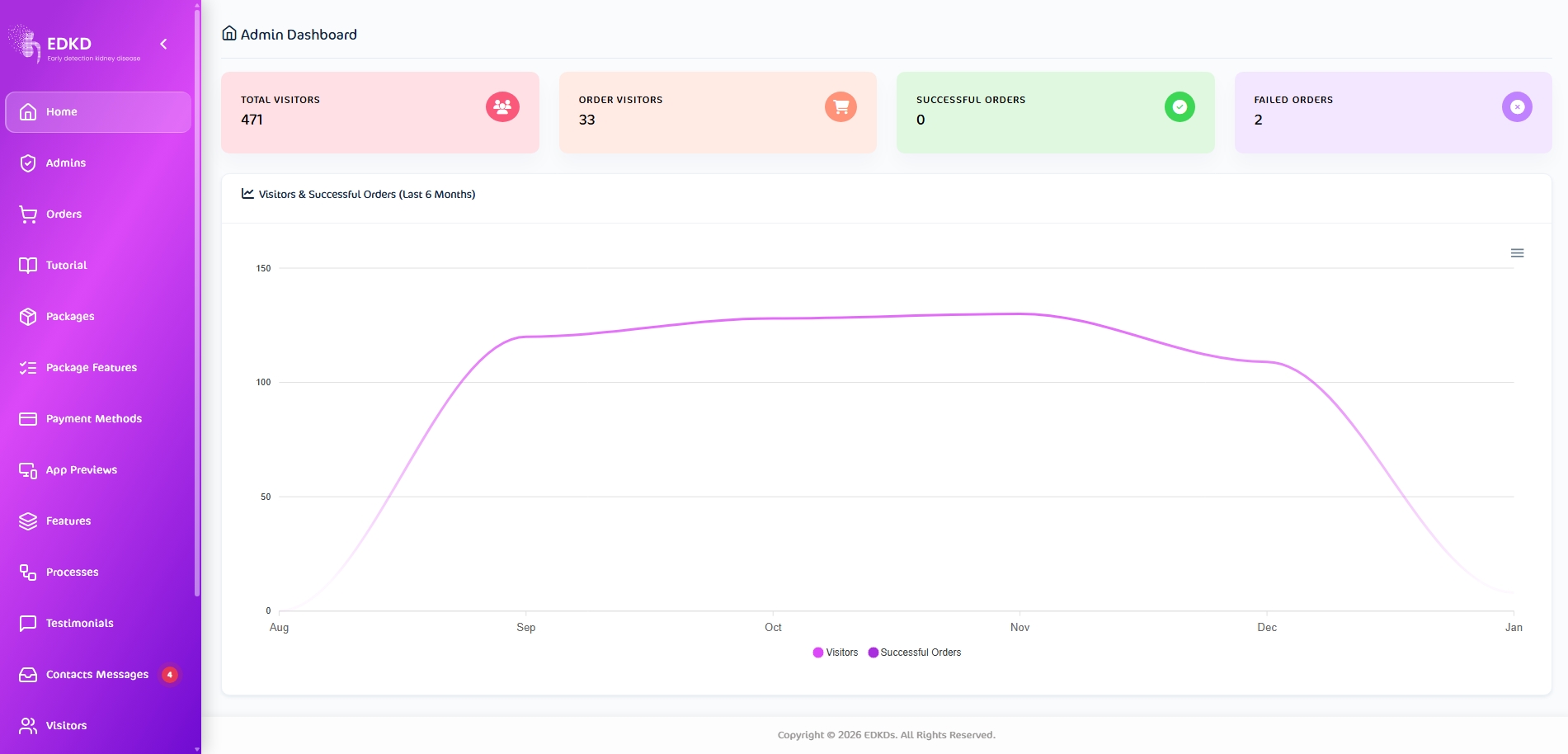The height and width of the screenshot is (754, 1568).
Task: Click the Contacts Messages unread badge
Action: coord(170,675)
